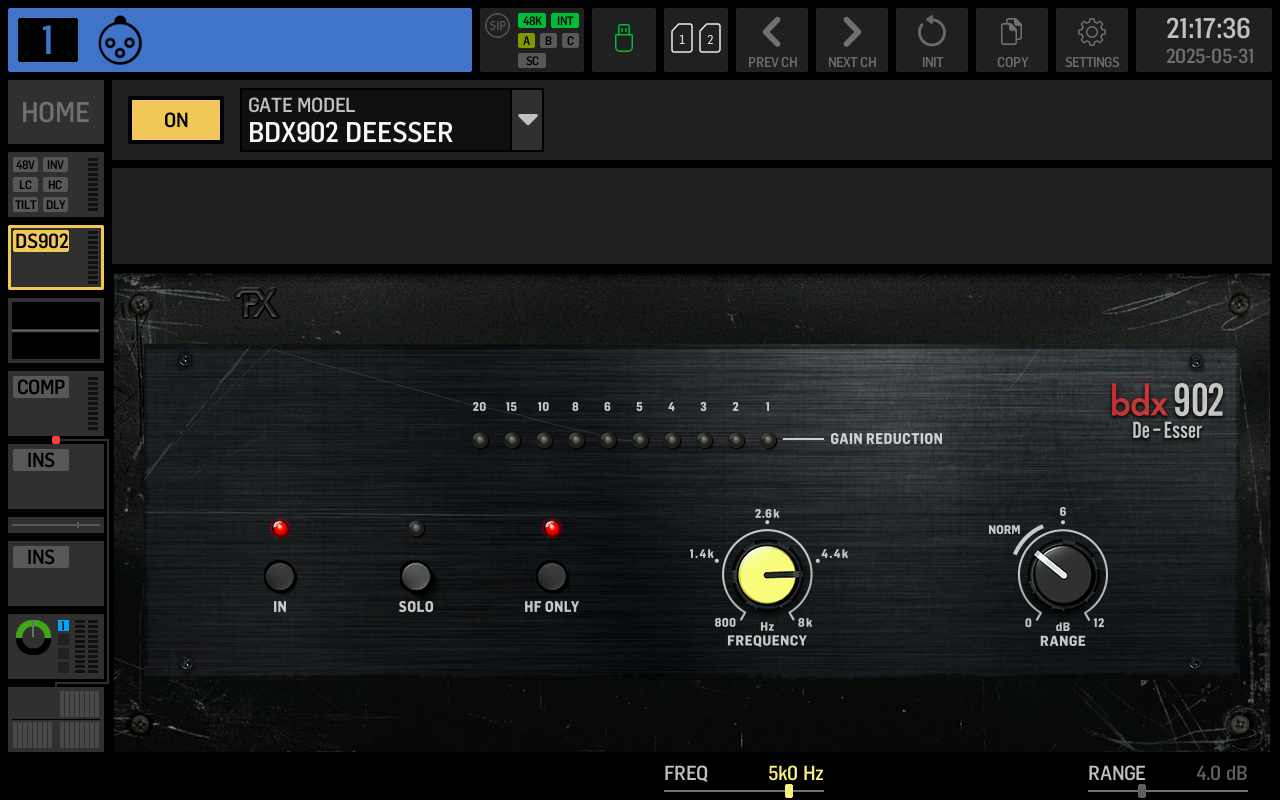Click the PREV CH button
Viewport: 1280px width, 800px height.
click(x=771, y=40)
